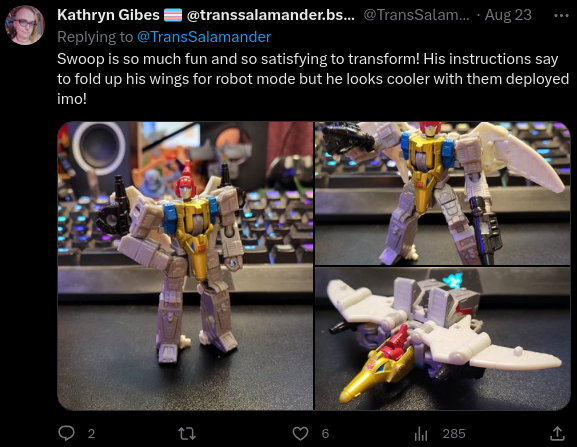Click the 285 views count
The width and height of the screenshot is (577, 447).
(x=454, y=434)
